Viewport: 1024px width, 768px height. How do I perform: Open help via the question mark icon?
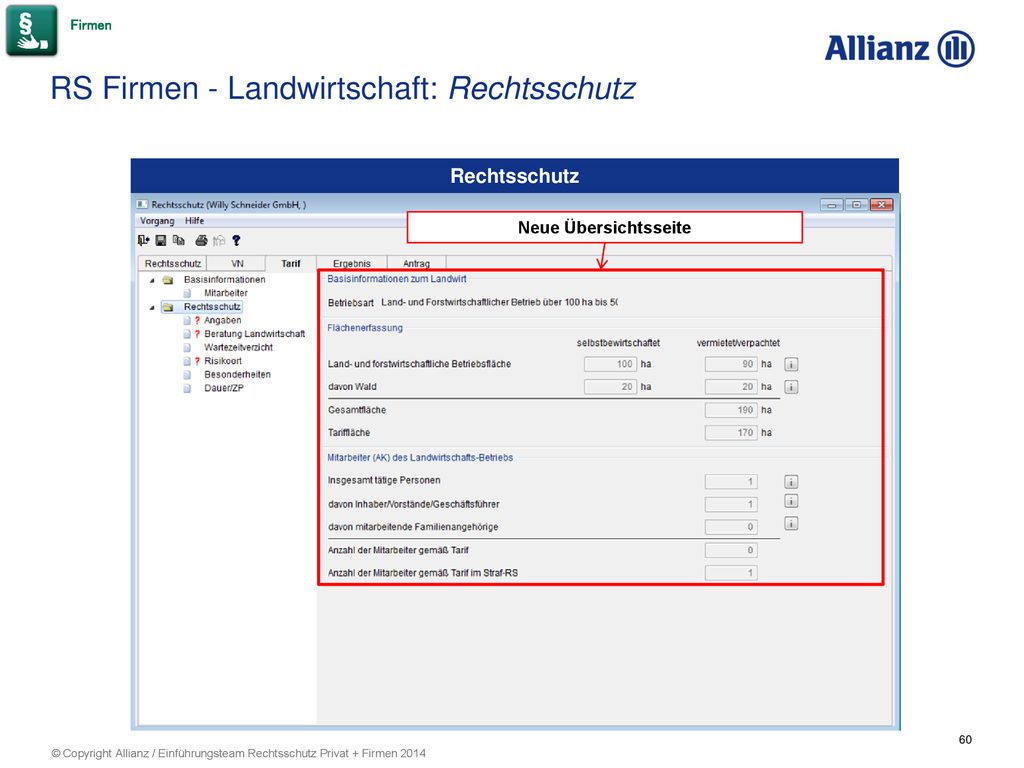236,241
